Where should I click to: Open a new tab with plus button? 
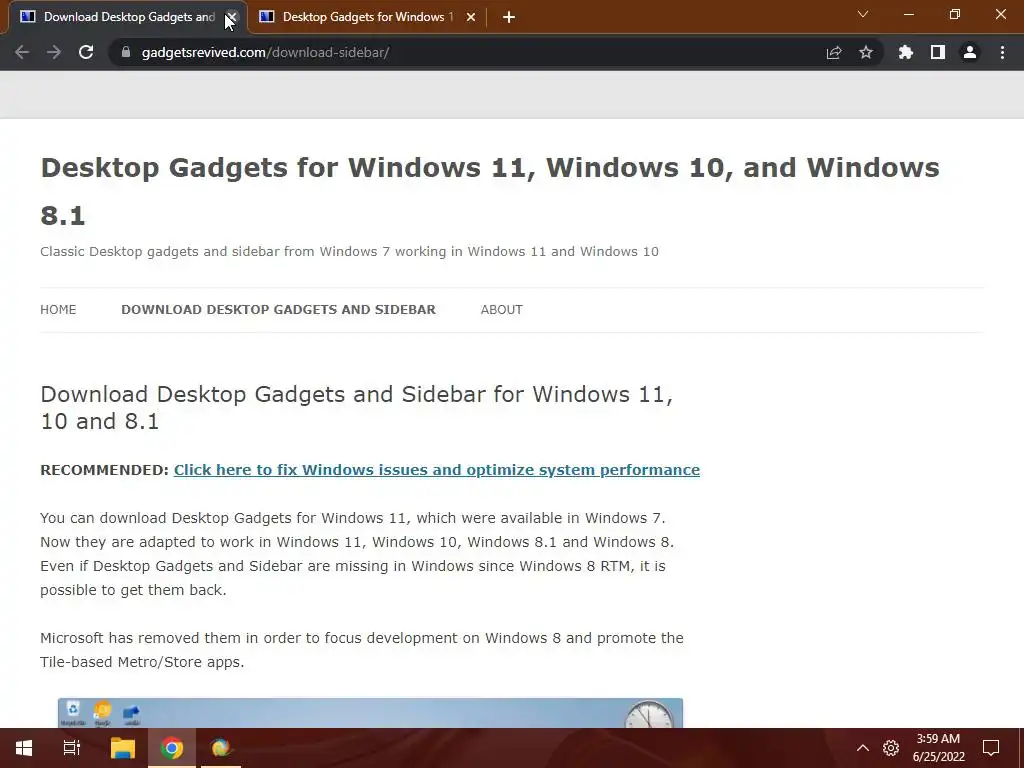click(x=509, y=17)
